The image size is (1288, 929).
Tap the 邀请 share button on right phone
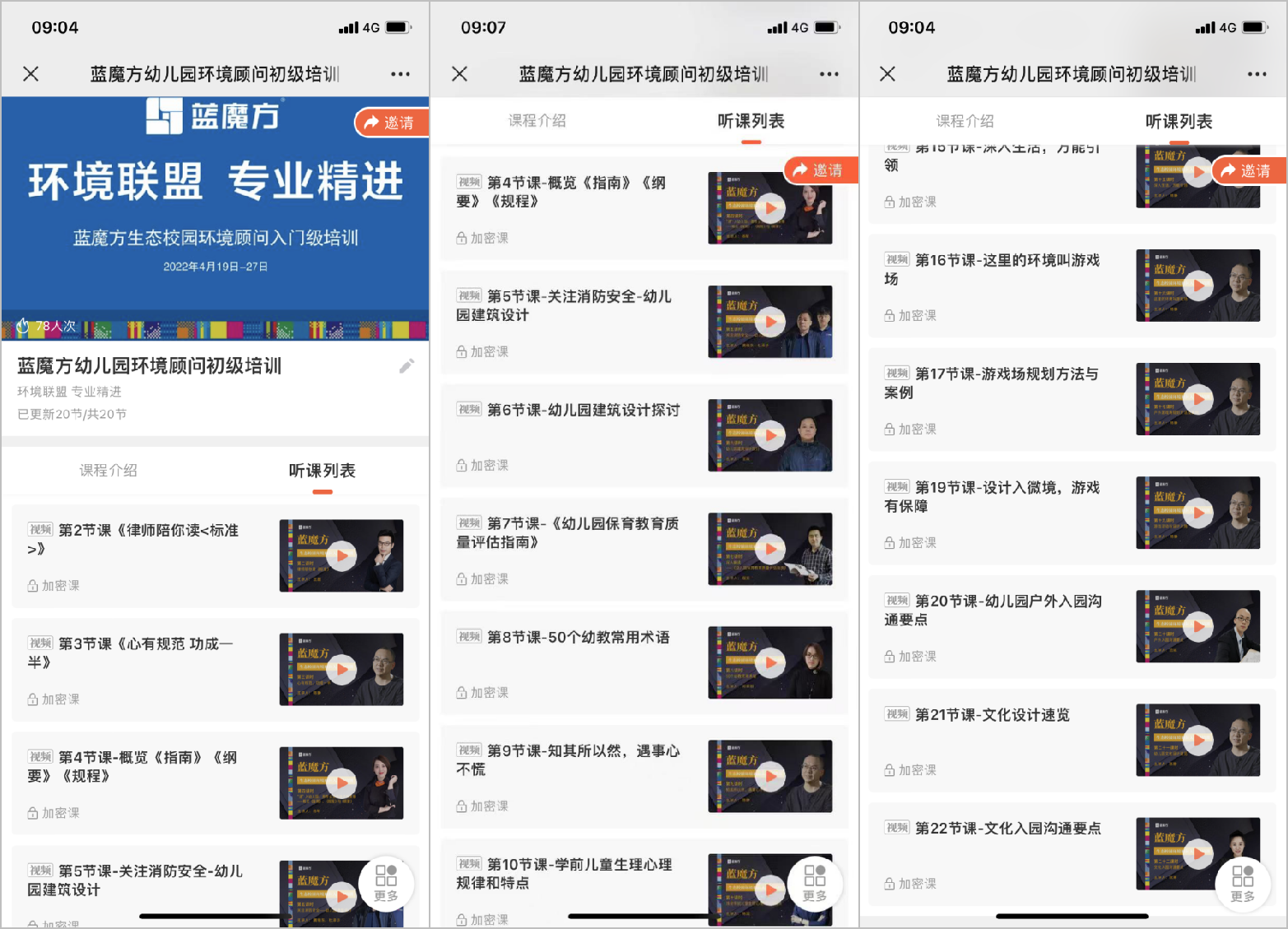[x=1248, y=170]
